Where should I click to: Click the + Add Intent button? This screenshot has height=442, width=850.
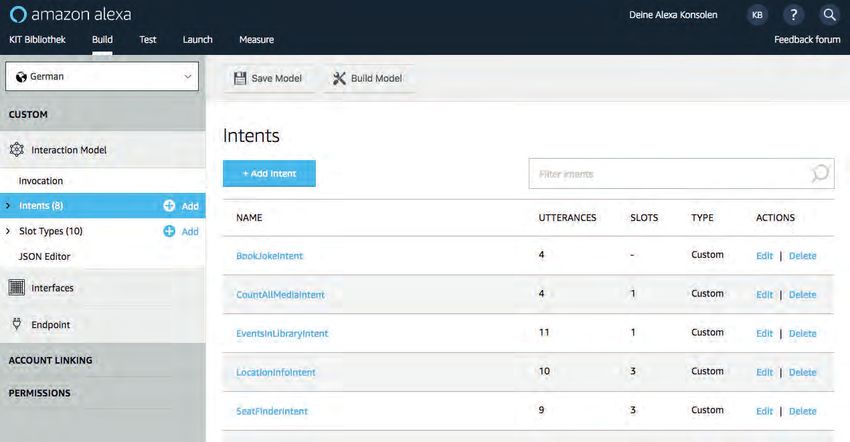click(x=269, y=173)
